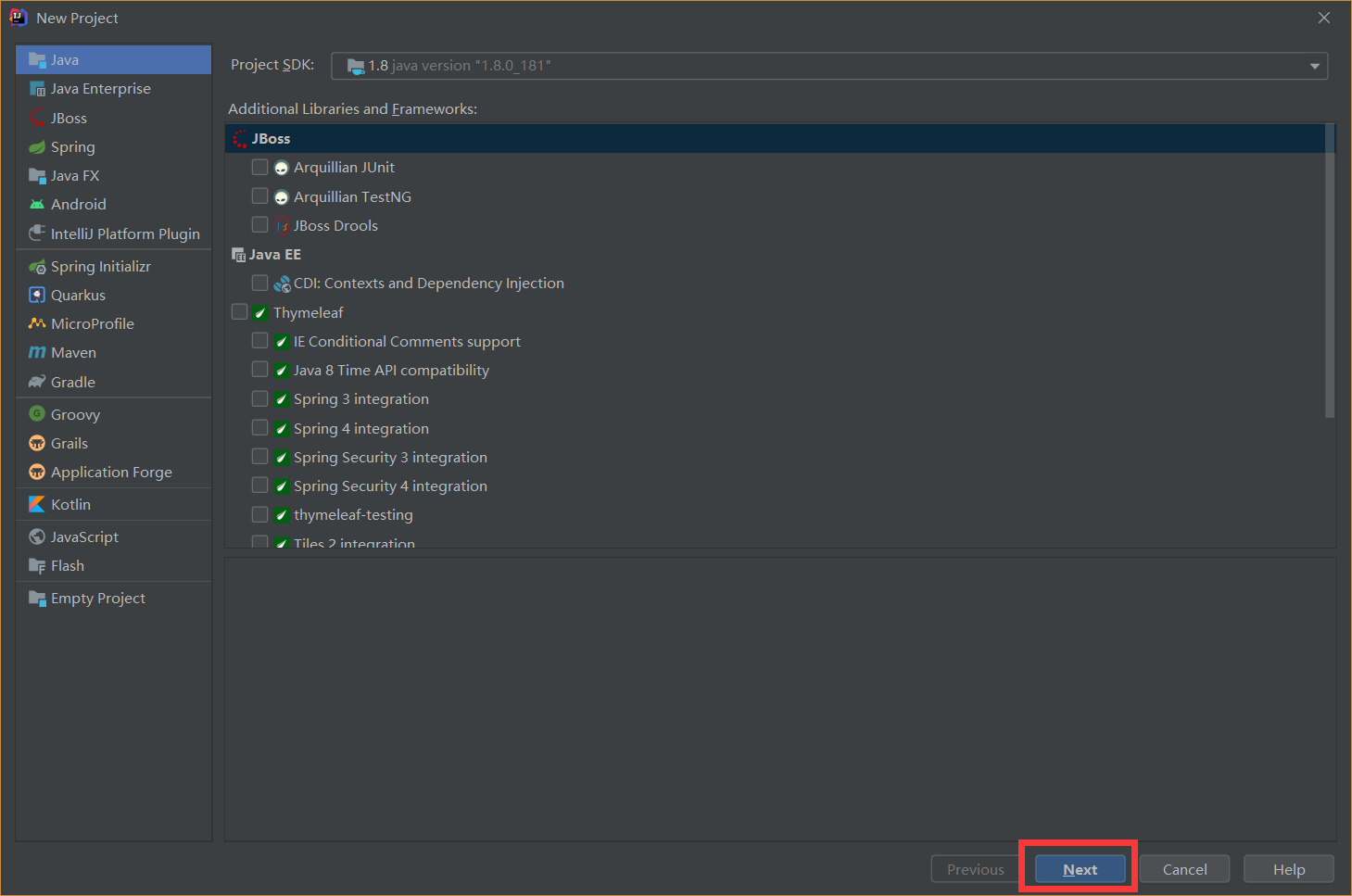Image resolution: width=1352 pixels, height=896 pixels.
Task: Pick the IntelliJ Platform Plugin icon
Action: pyautogui.click(x=37, y=233)
